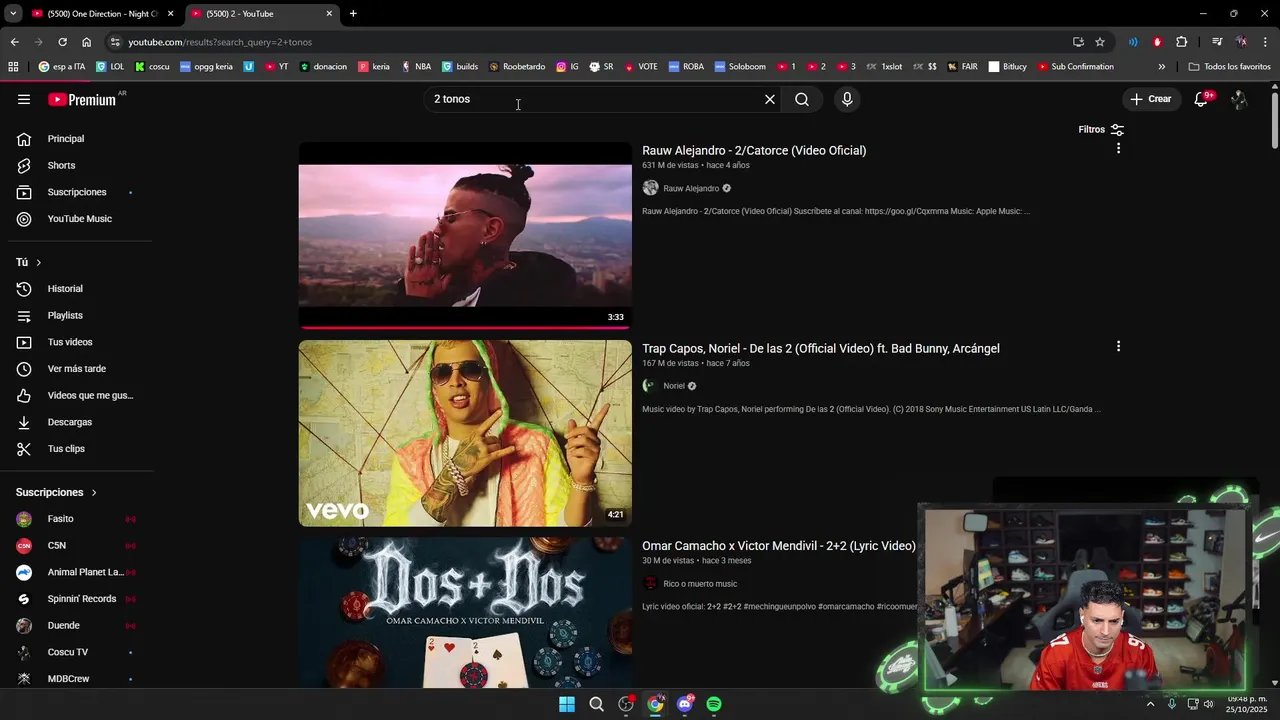Open Suscripciones in the sidebar

pyautogui.click(x=76, y=192)
